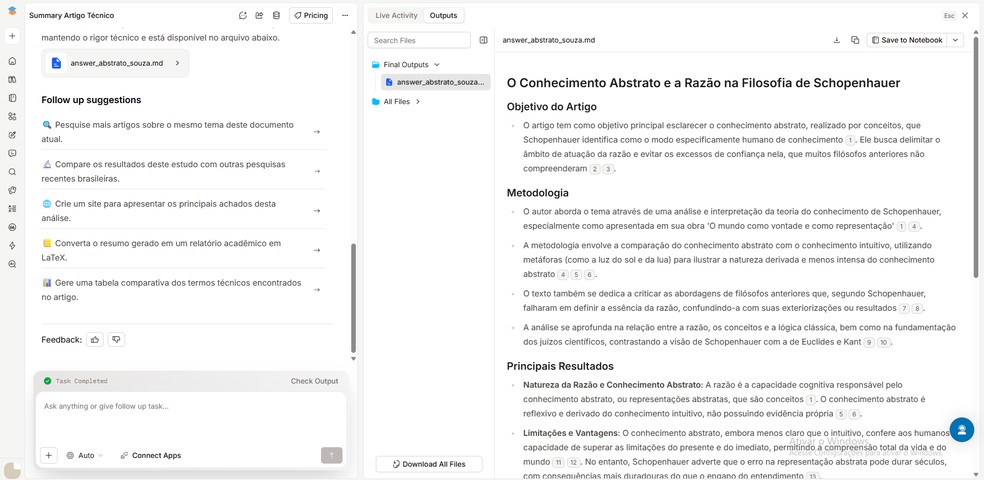Run suggestion 'Compare os resultados deste estudo'
The height and width of the screenshot is (480, 984).
click(183, 171)
